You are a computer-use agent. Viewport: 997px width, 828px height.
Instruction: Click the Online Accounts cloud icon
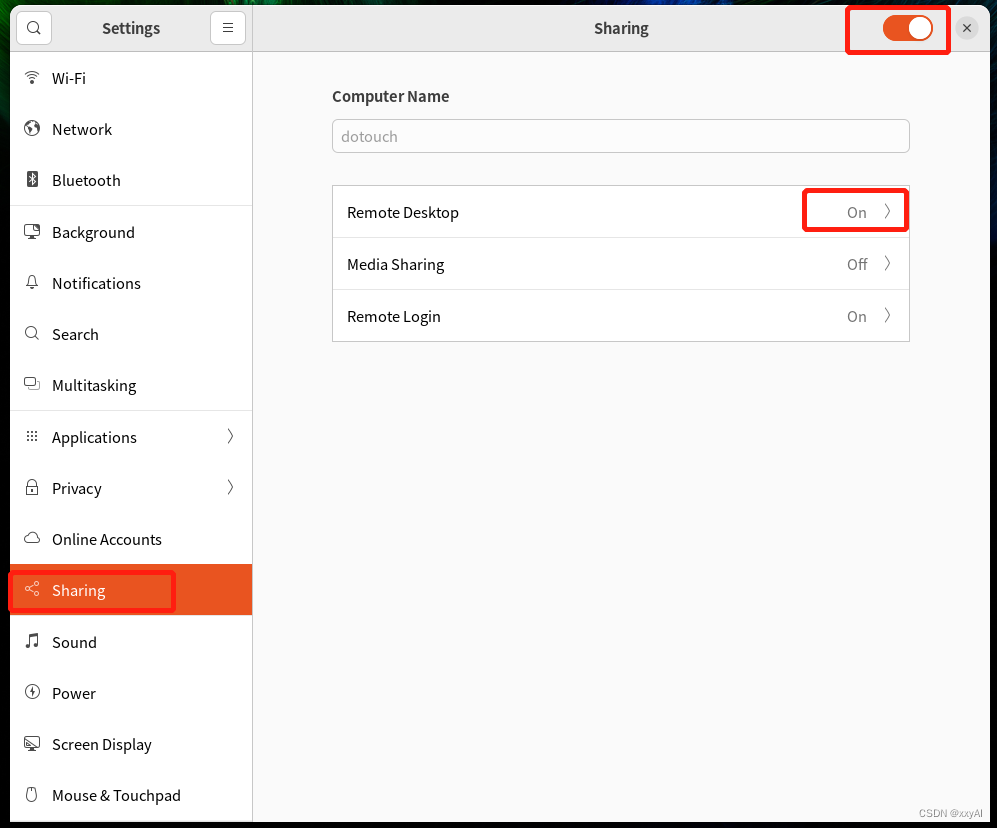pyautogui.click(x=32, y=538)
